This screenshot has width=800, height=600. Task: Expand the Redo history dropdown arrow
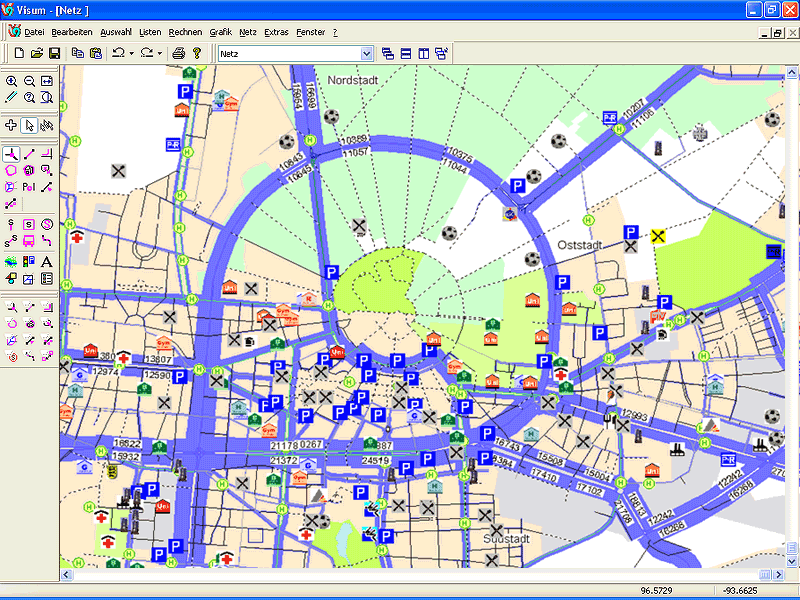pos(160,53)
